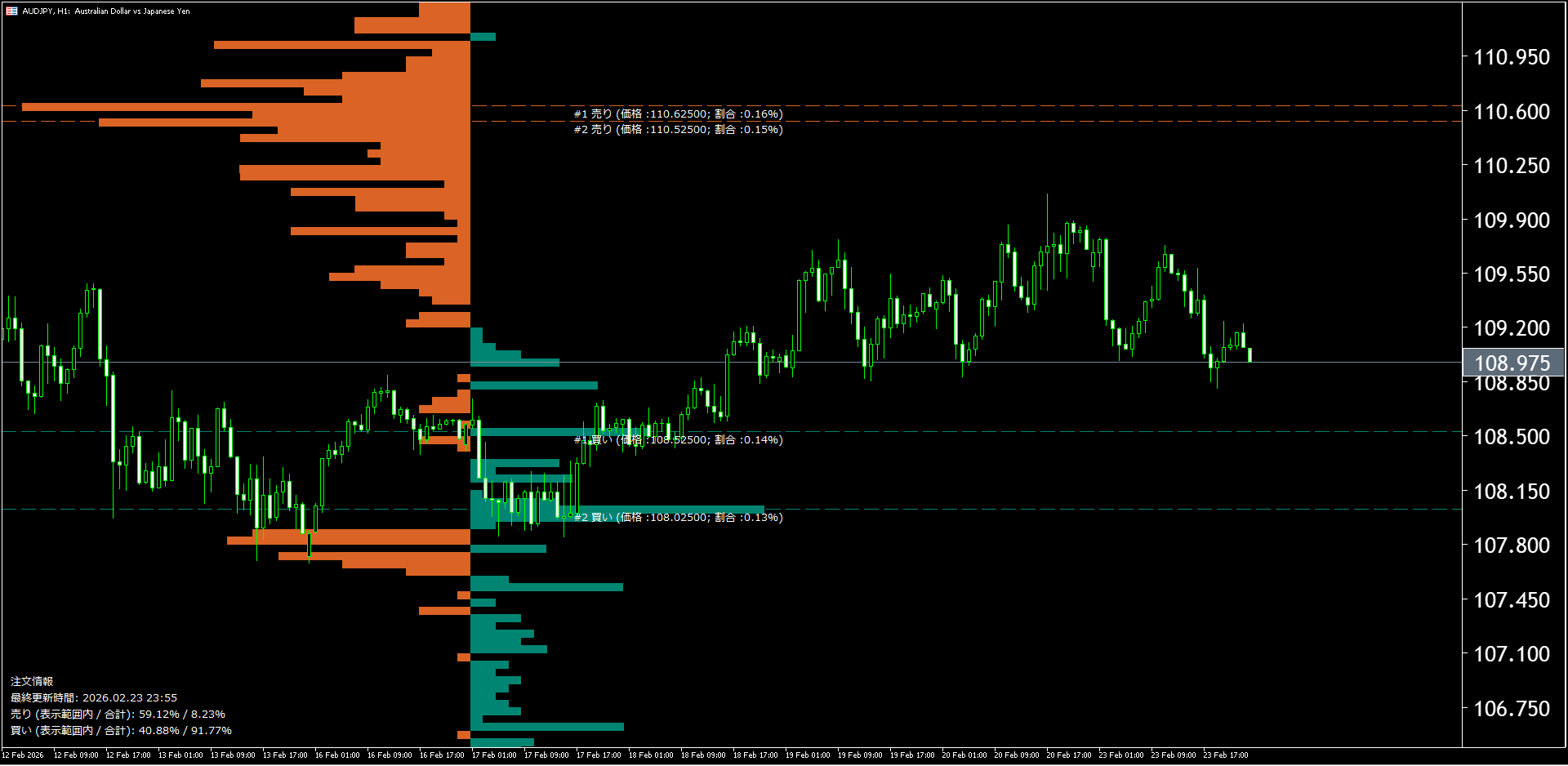
Task: Click the '17 Feb 09:00' time axis label
Action: (x=546, y=755)
